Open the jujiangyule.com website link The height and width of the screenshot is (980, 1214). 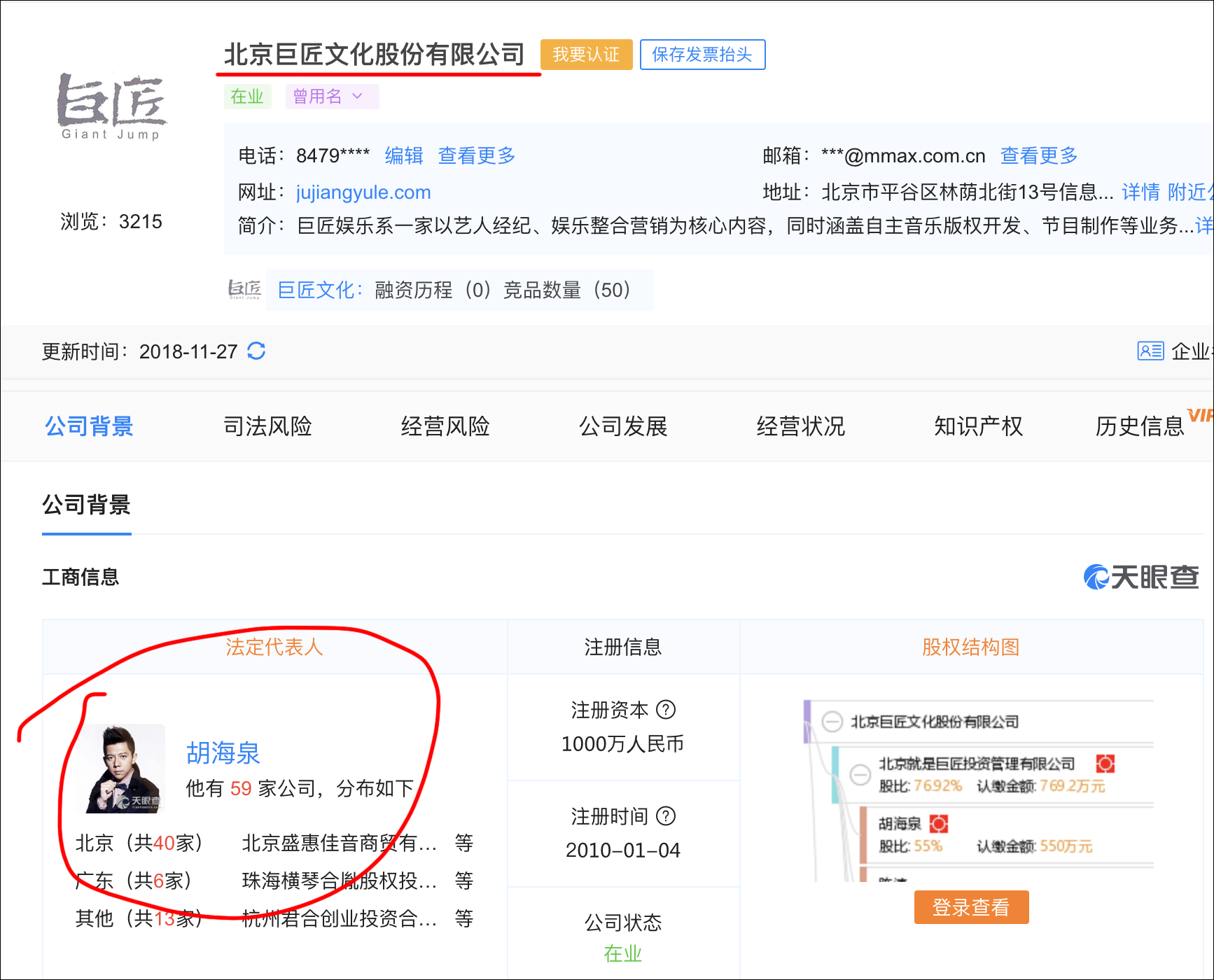pos(363,192)
